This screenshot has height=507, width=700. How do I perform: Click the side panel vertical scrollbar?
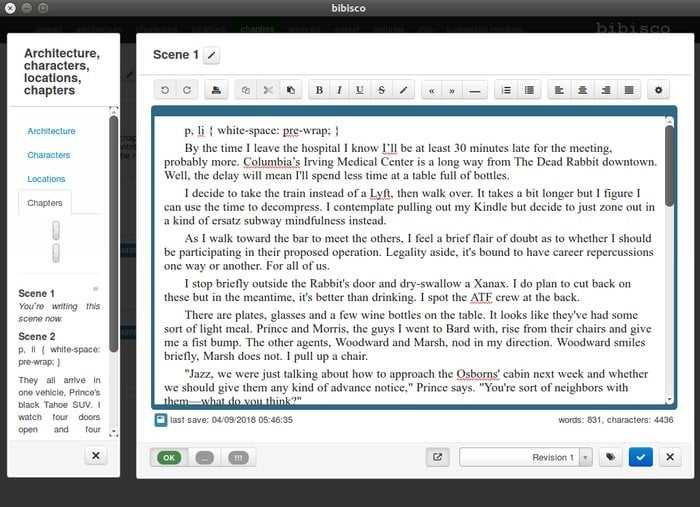pos(113,234)
